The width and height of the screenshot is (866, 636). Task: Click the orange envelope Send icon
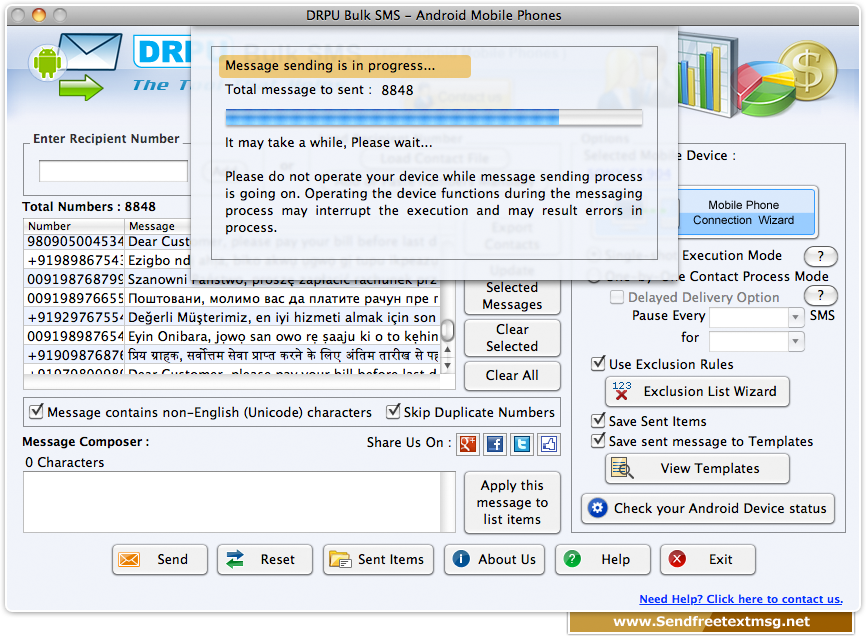[129, 559]
